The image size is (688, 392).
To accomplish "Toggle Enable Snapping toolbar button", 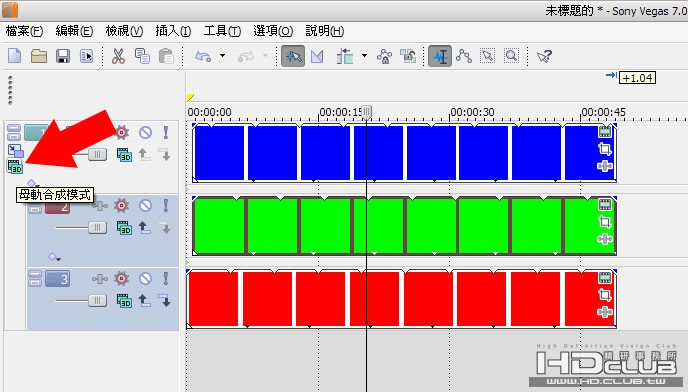I will [293, 57].
